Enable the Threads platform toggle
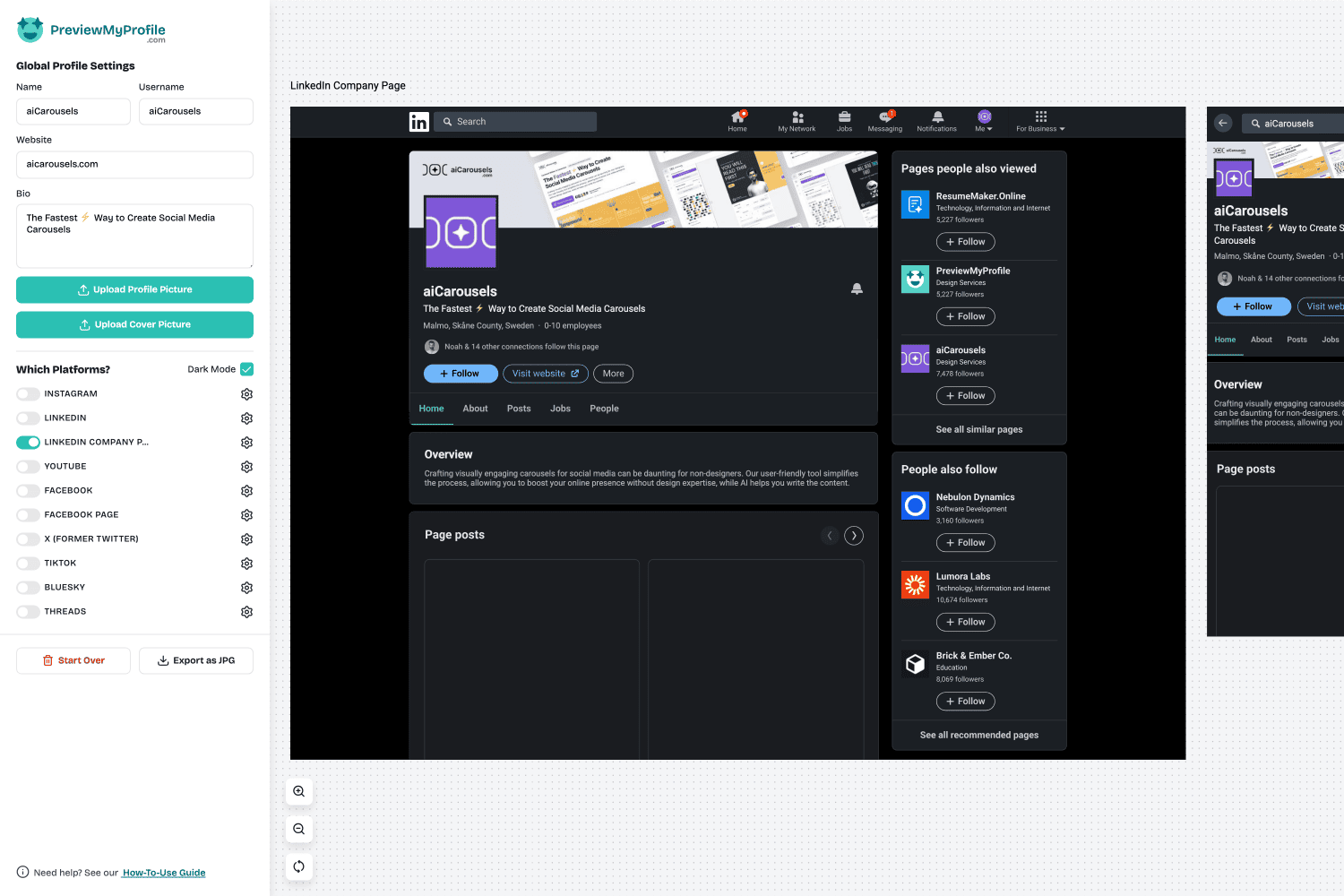1344x896 pixels. point(29,612)
